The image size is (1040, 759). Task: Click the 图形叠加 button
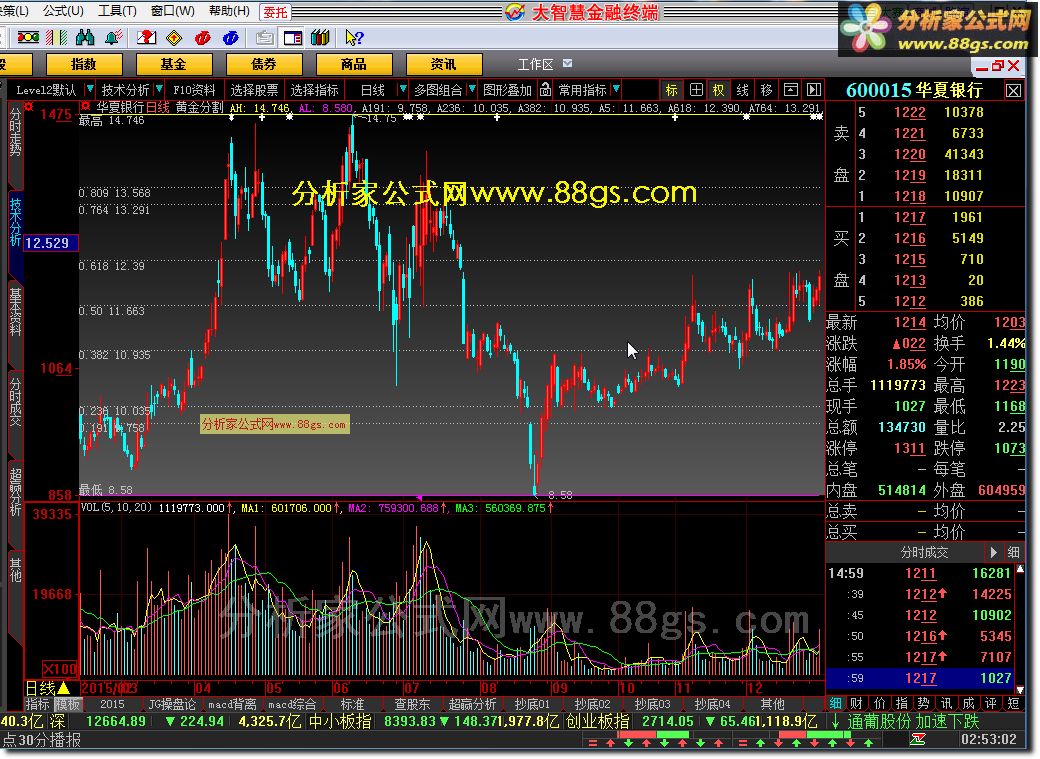click(x=507, y=90)
